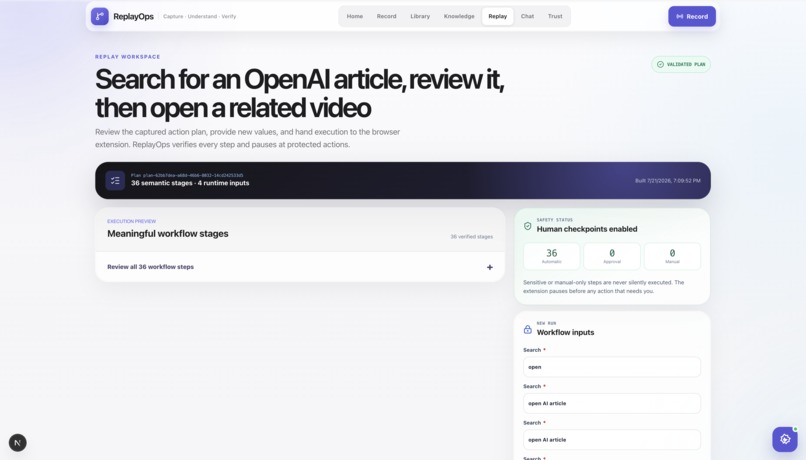
Task: Click the 'Human checkpoints enabled' heading
Action: pyautogui.click(x=587, y=229)
